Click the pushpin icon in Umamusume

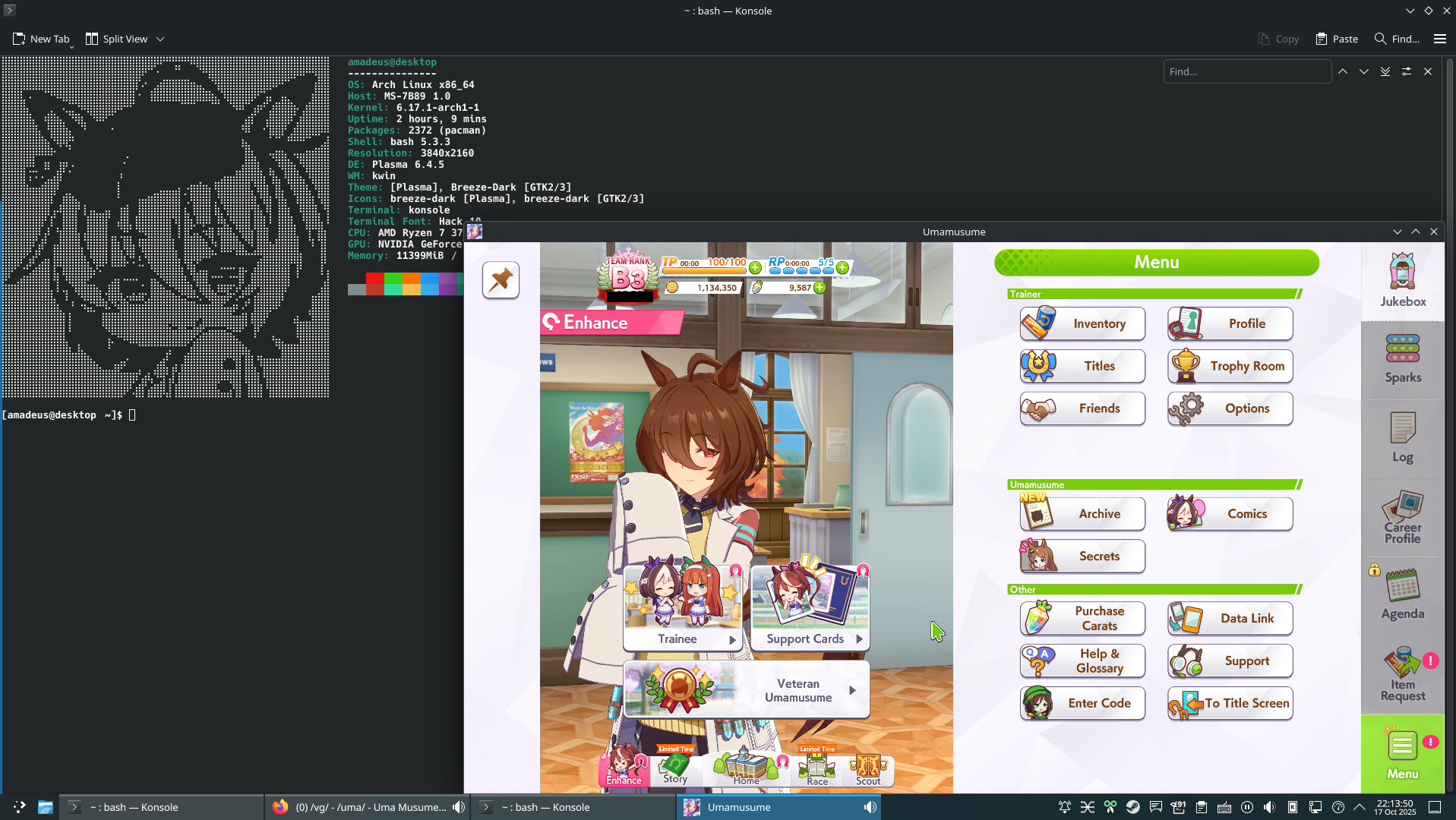(501, 280)
